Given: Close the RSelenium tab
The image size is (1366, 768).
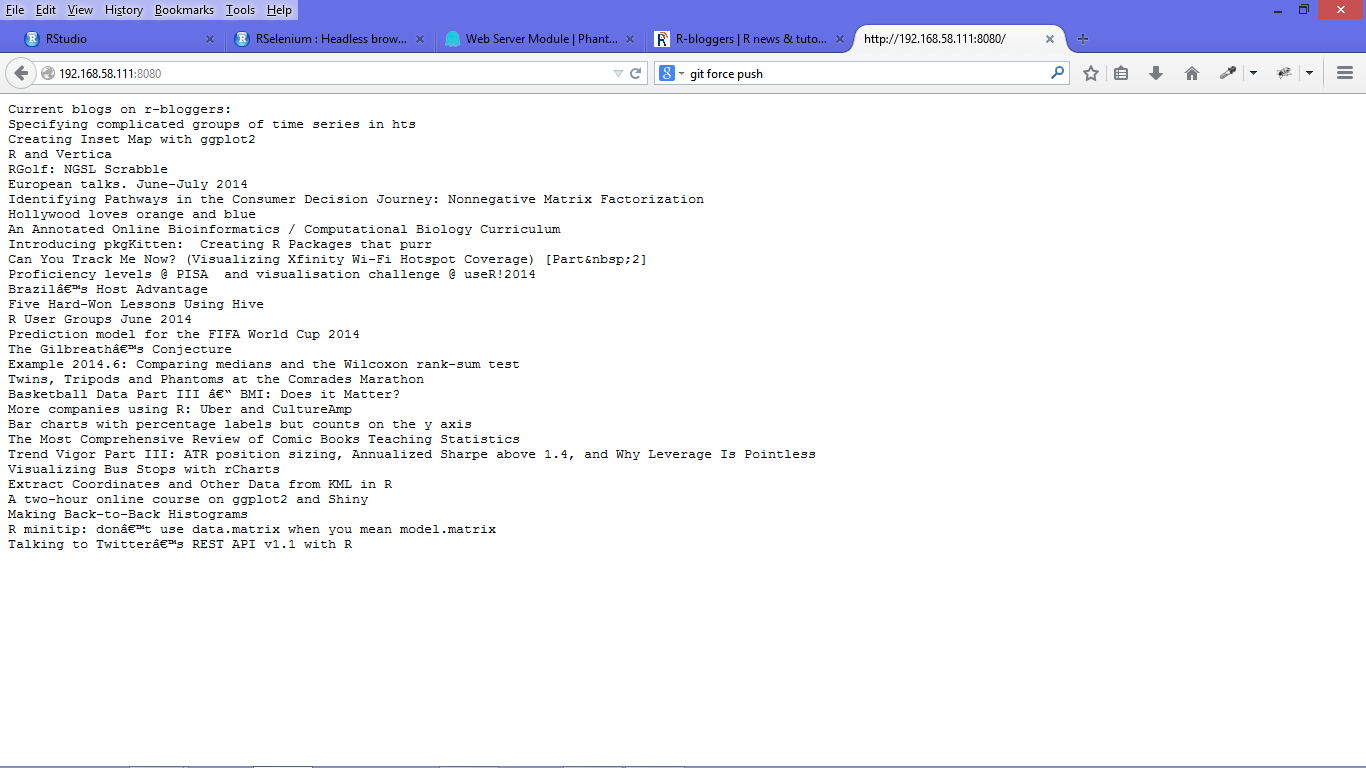Looking at the screenshot, I should (x=420, y=39).
